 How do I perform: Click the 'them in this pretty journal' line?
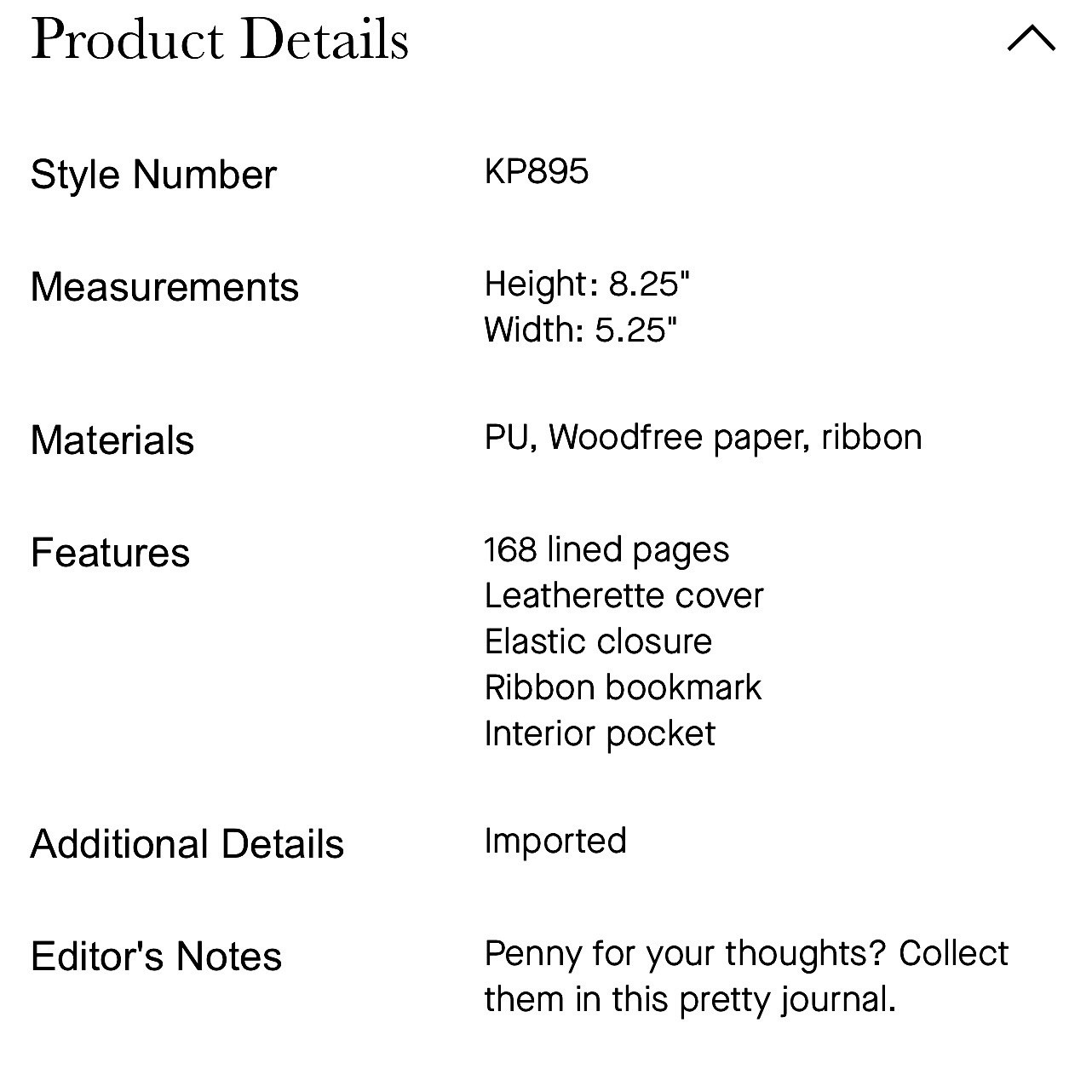[691, 1000]
